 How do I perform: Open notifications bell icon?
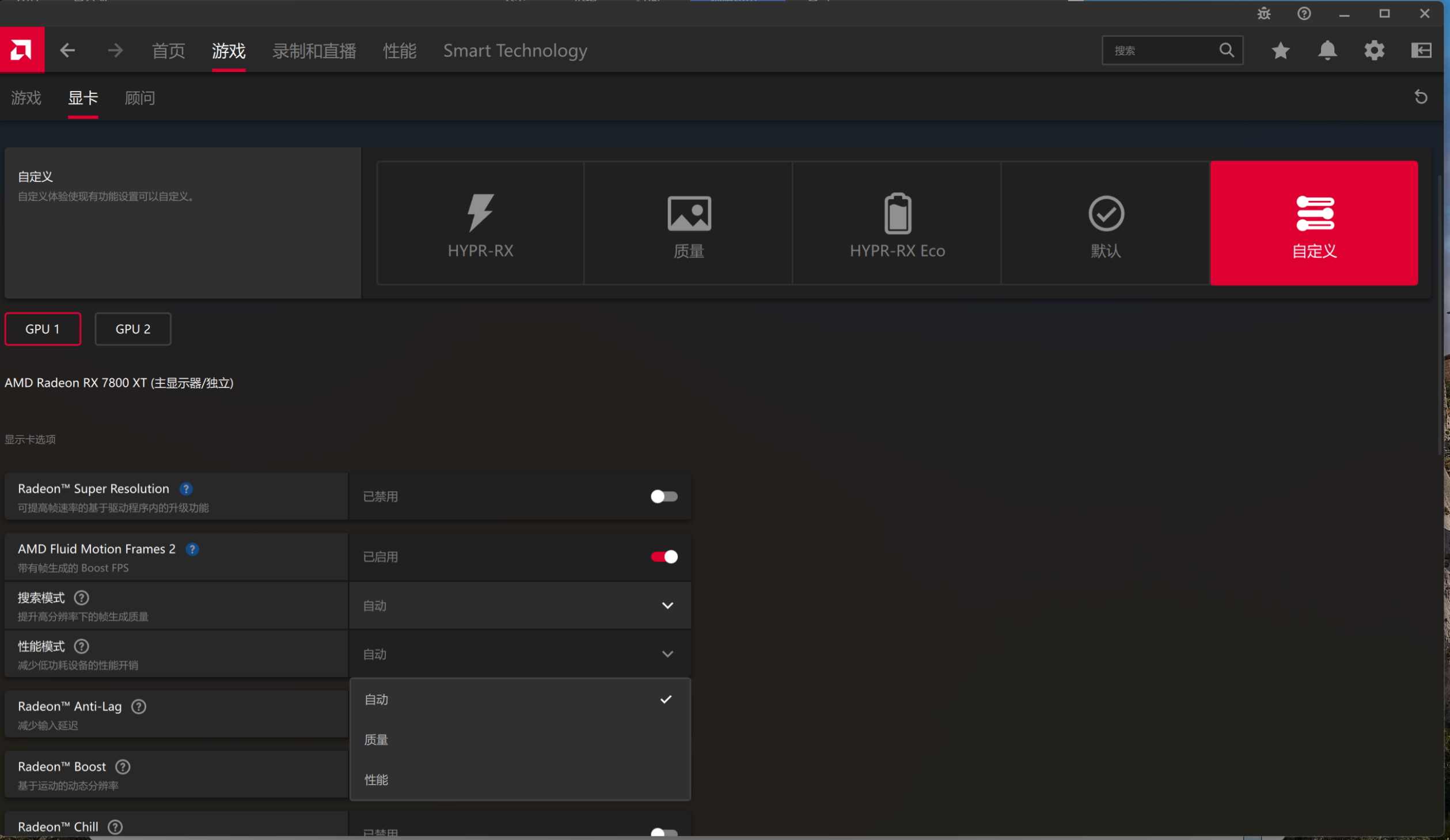click(x=1327, y=51)
